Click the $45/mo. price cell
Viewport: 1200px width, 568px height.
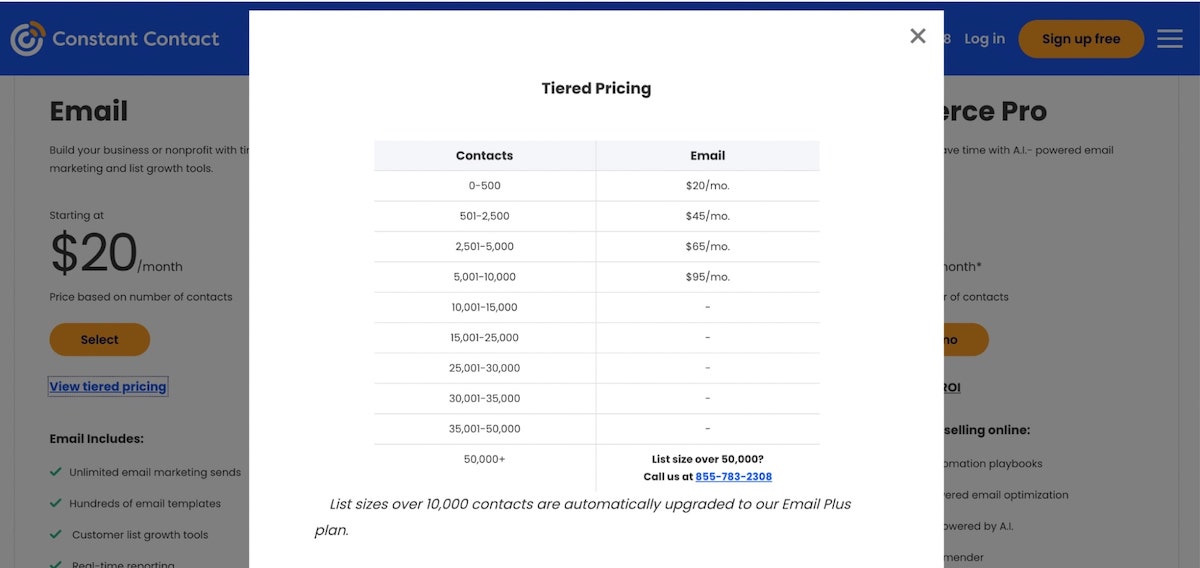[x=707, y=216]
